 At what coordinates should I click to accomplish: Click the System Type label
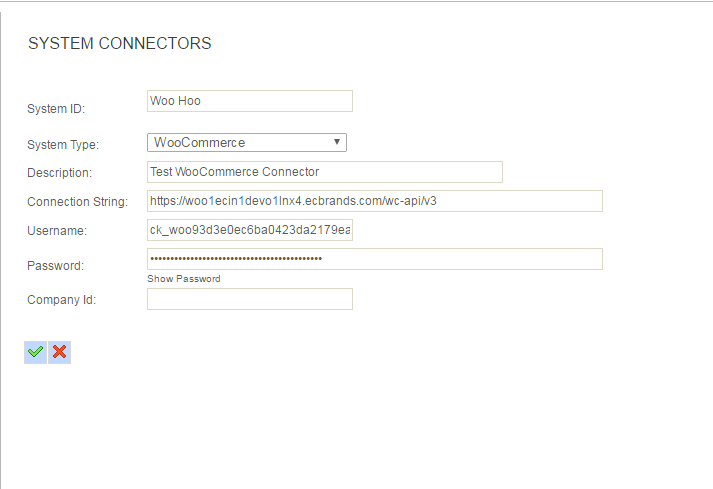coord(63,145)
